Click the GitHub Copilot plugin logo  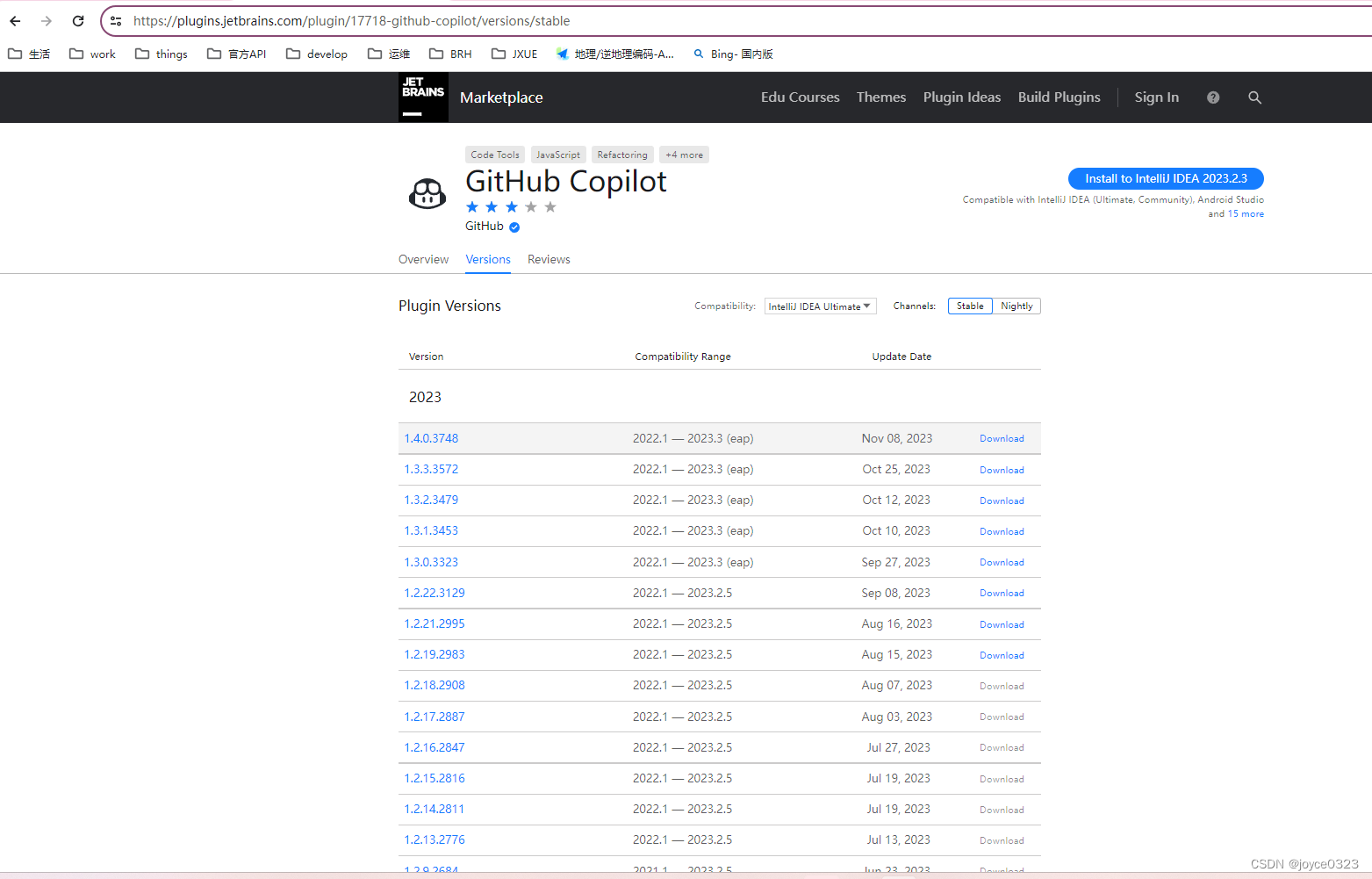tap(427, 193)
